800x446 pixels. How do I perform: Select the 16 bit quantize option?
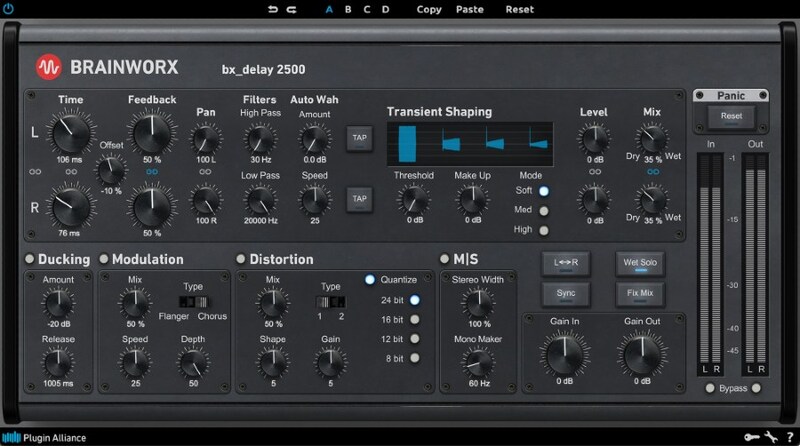414,319
